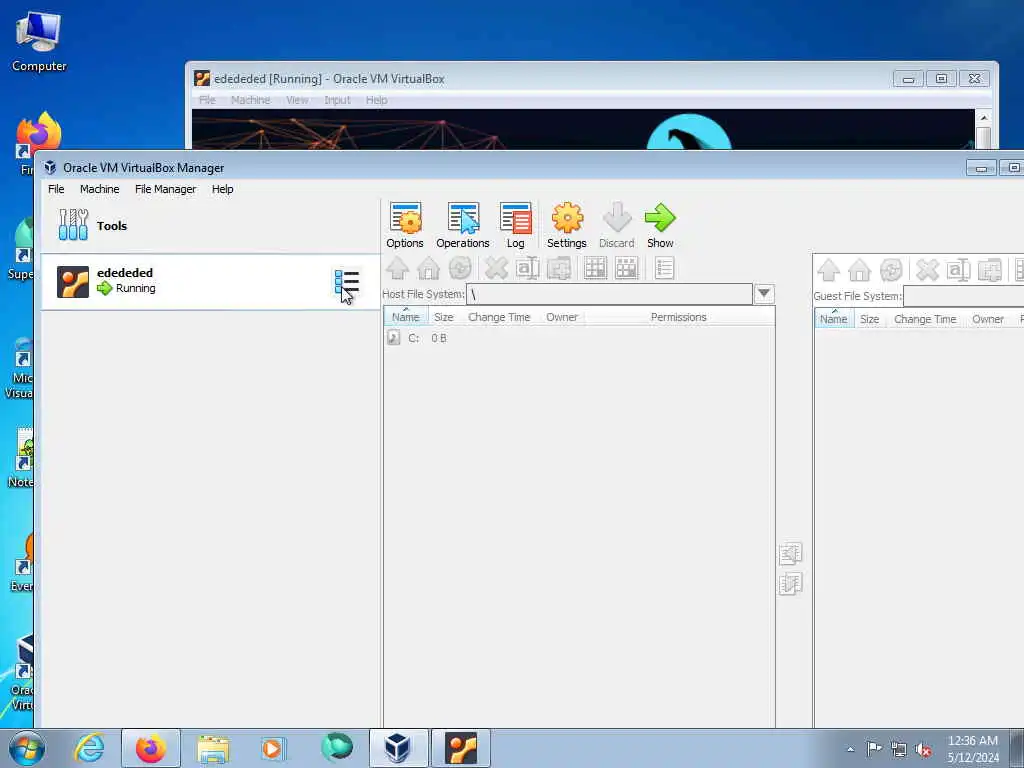Click the network icon in system tray
Viewport: 1024px width, 768px height.
[899, 750]
